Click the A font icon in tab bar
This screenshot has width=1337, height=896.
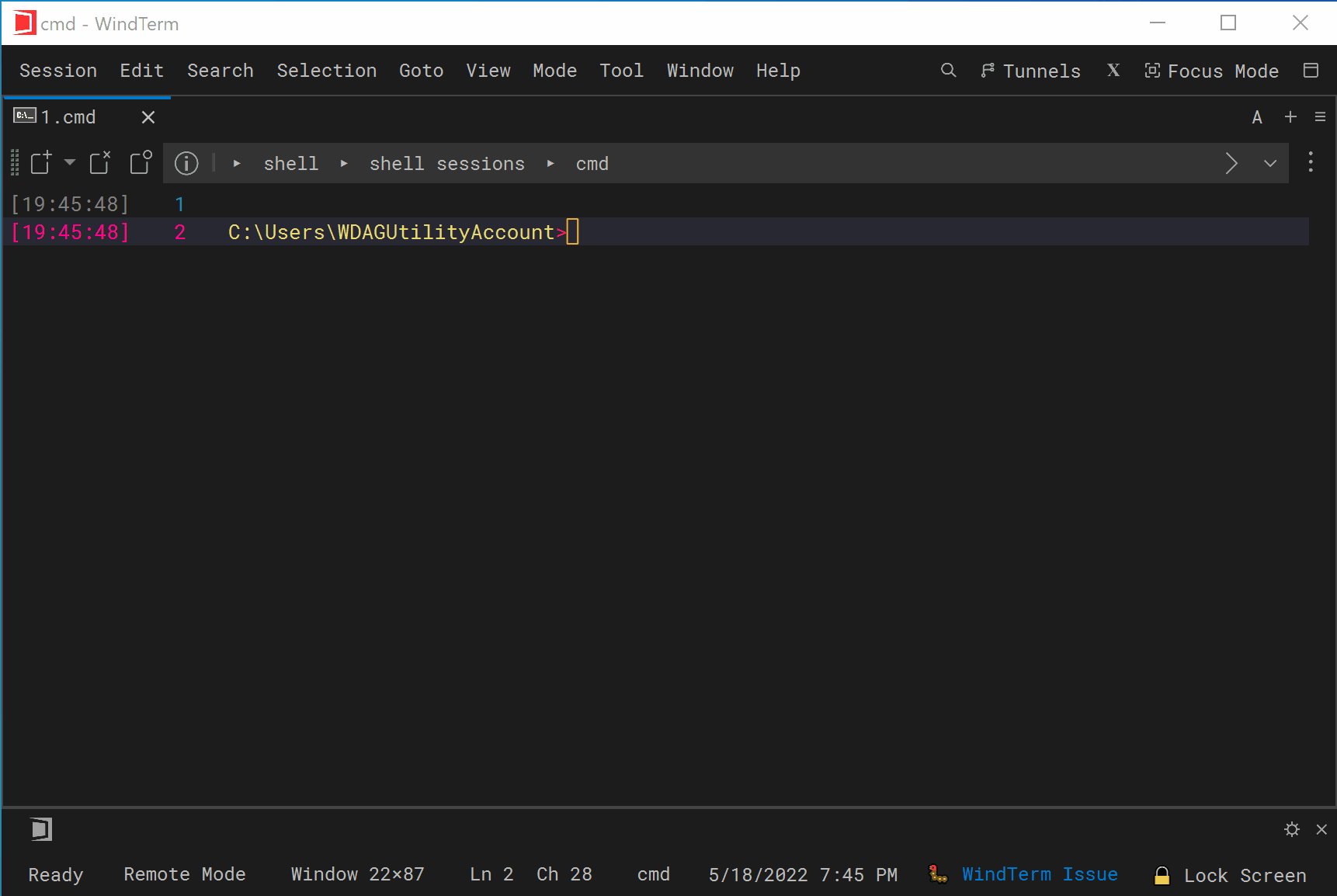(x=1257, y=117)
